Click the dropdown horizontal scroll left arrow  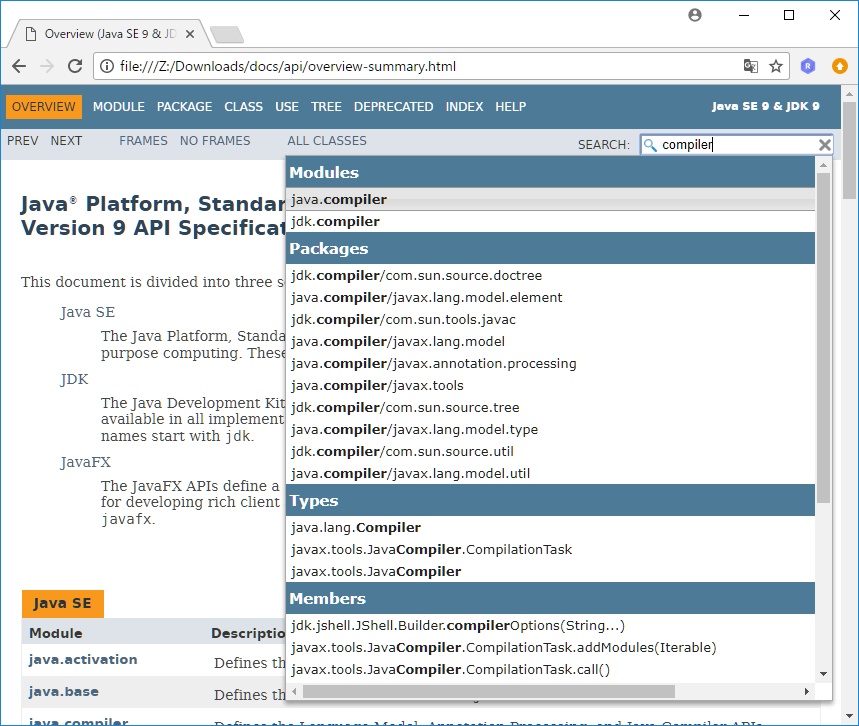pos(294,691)
